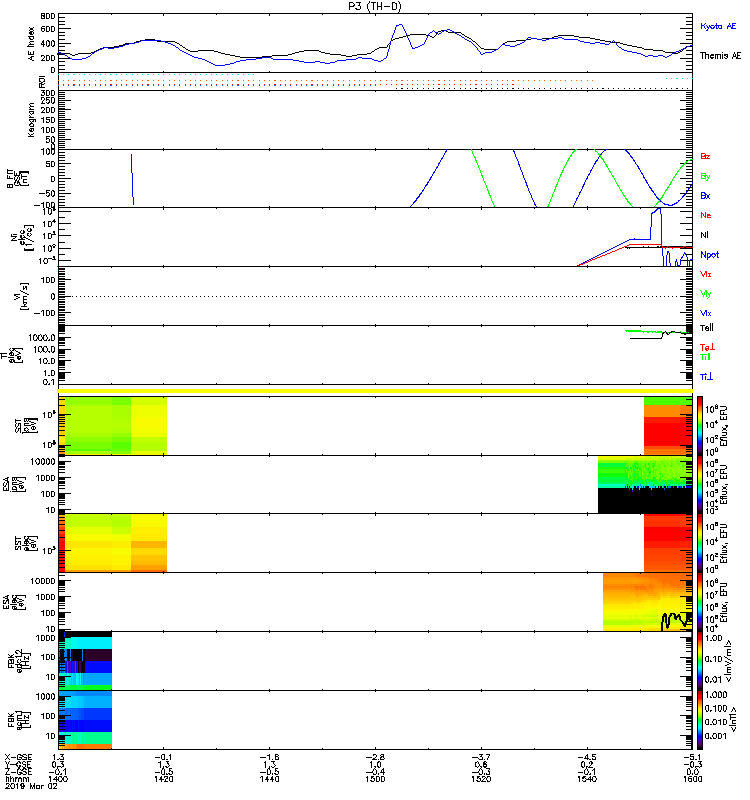Viewport: 750px width, 800px height.
Task: Click the FBK edc12 spectrogram data block
Action: point(85,661)
